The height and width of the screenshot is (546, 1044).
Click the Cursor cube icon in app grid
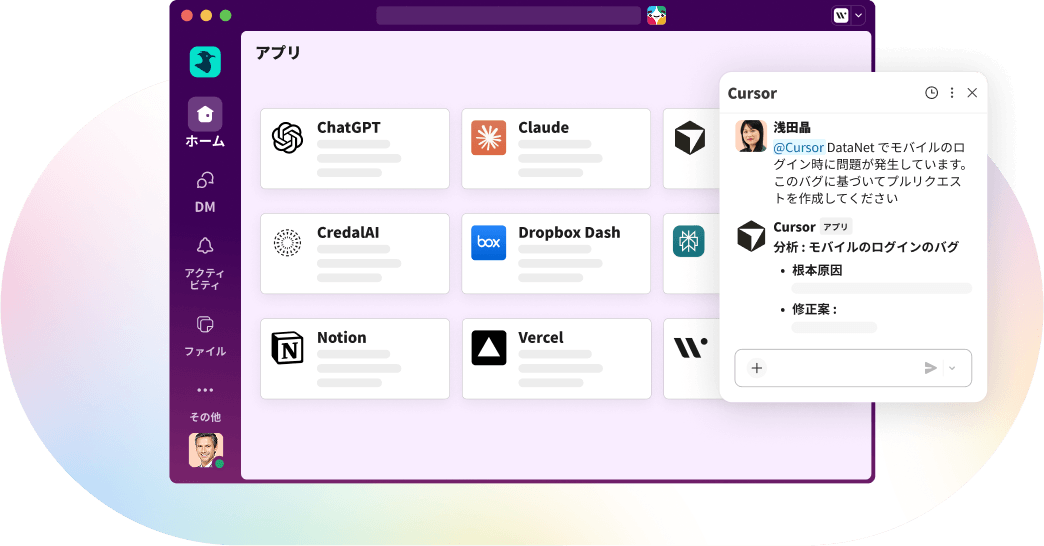(690, 138)
